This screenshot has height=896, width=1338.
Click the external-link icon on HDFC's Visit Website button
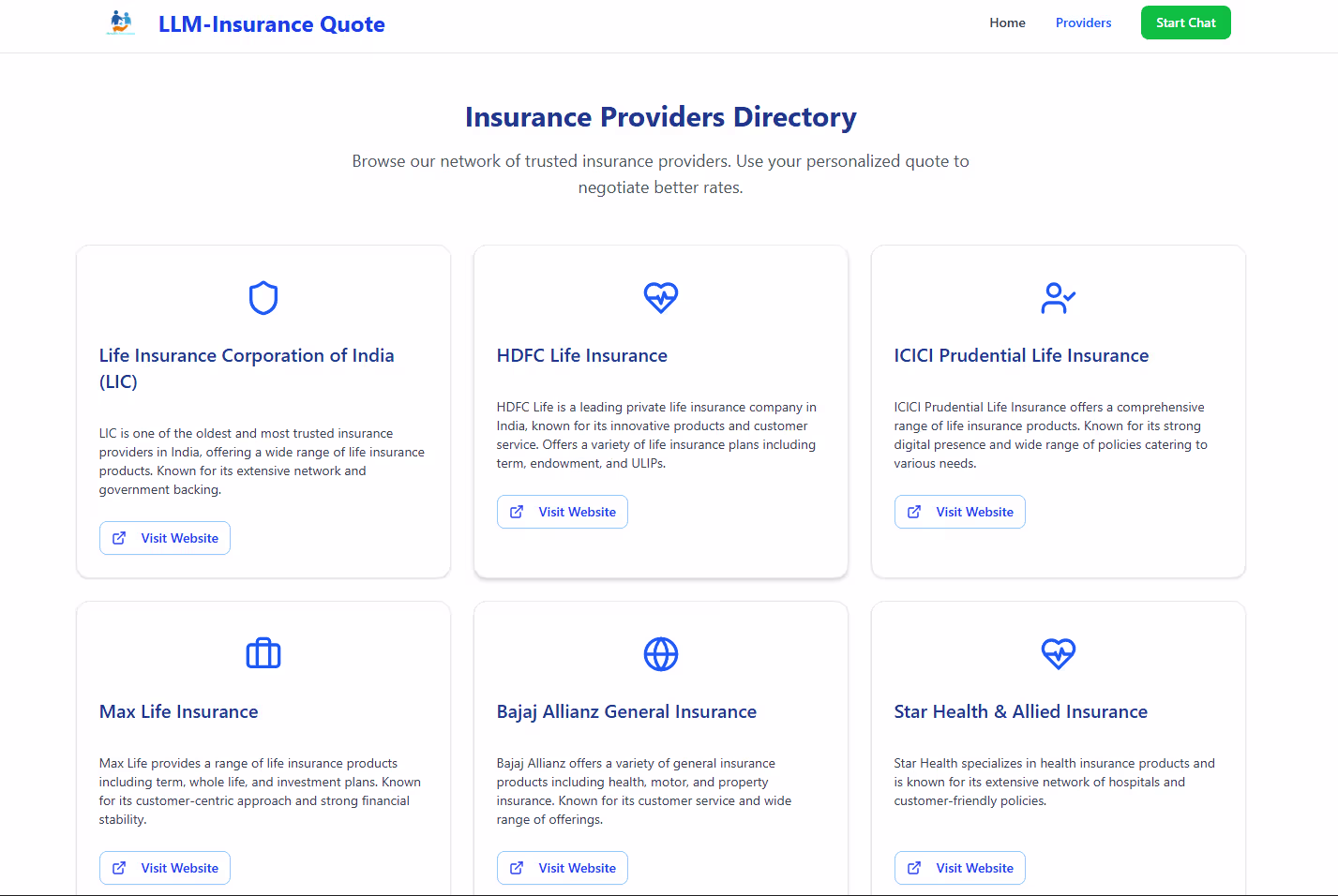tap(516, 511)
